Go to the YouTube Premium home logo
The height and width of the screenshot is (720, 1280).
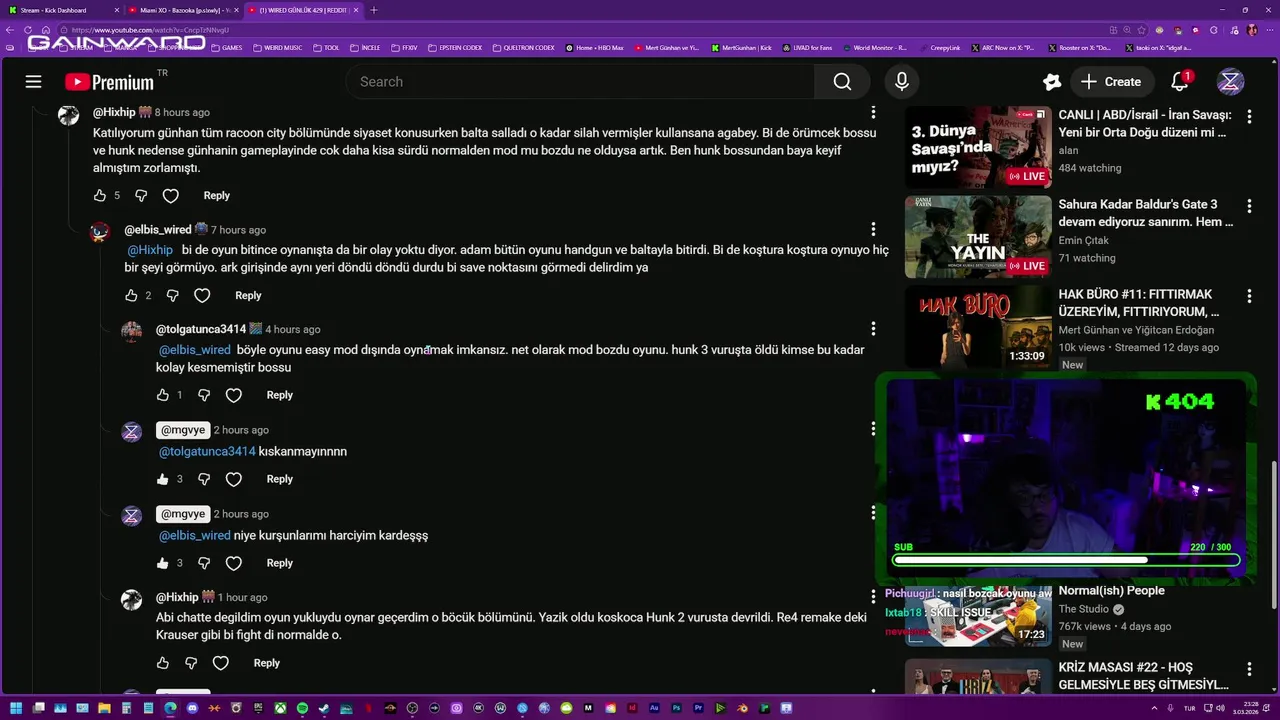[110, 82]
